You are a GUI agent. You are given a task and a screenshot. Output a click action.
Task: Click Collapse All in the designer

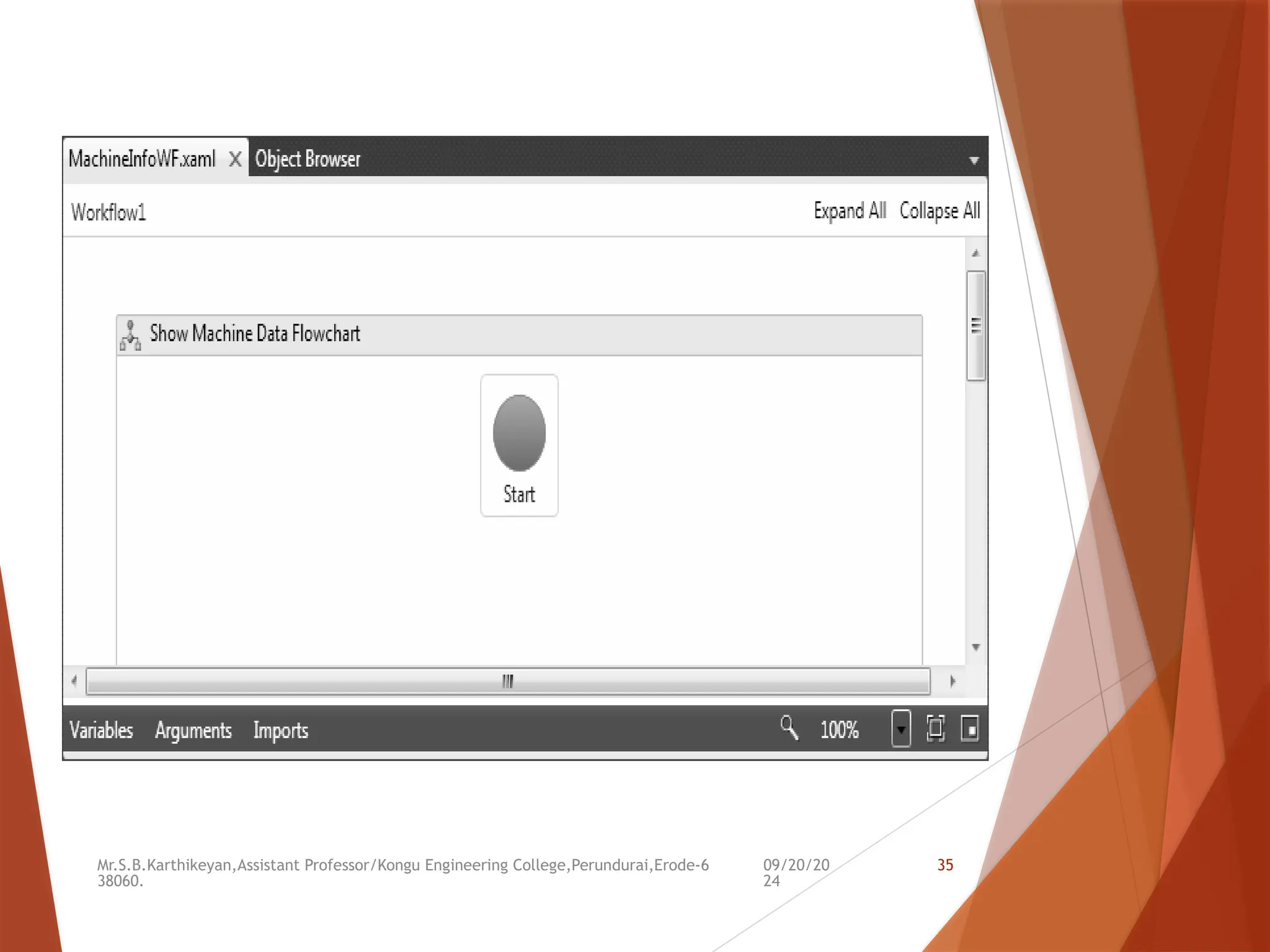939,211
